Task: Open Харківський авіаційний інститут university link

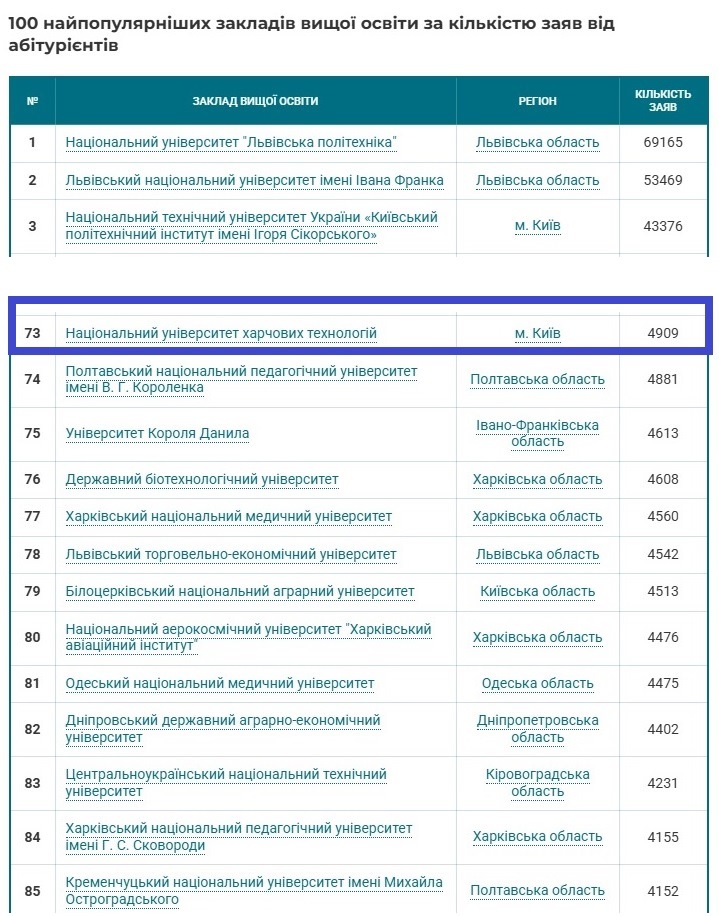Action: [248, 637]
